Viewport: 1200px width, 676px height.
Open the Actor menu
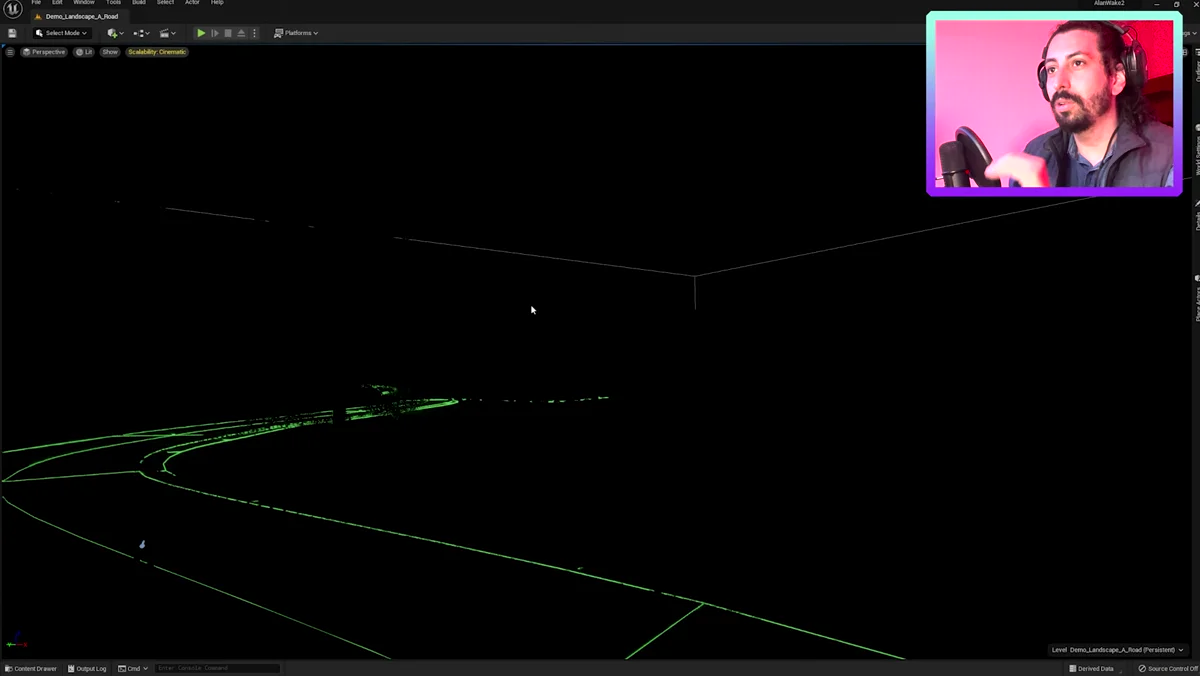(192, 3)
